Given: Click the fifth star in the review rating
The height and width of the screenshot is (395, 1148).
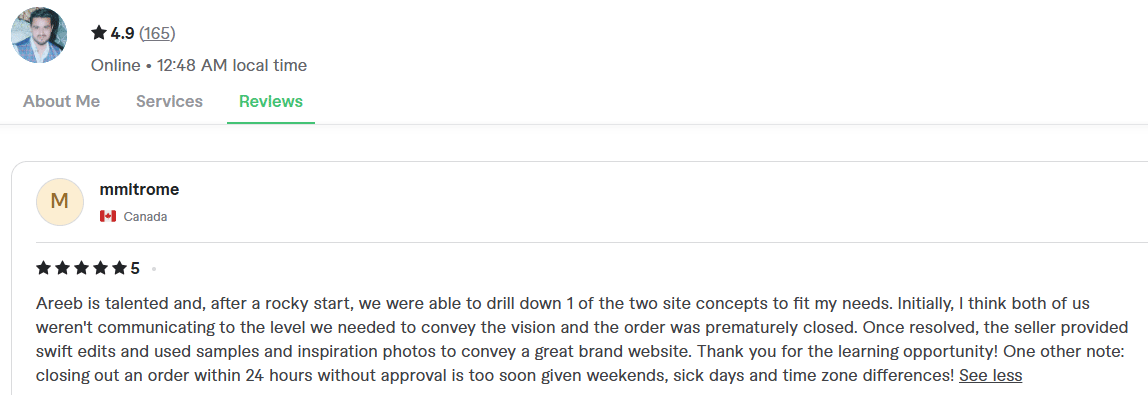Looking at the screenshot, I should 119,268.
